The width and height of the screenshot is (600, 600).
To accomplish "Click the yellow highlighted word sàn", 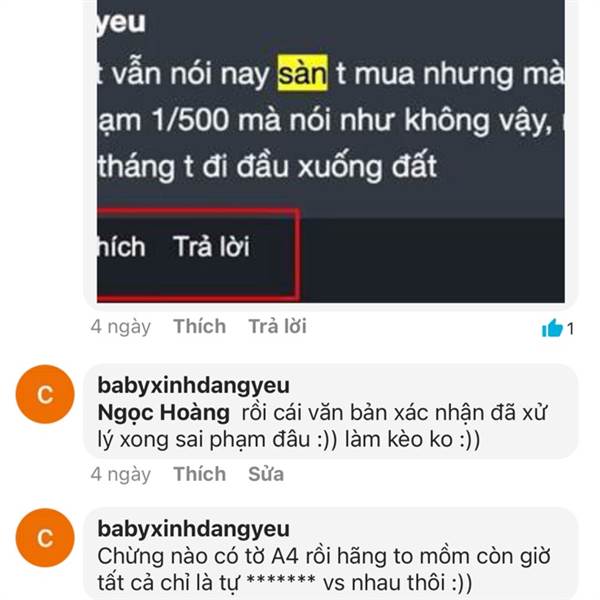I will 302,73.
